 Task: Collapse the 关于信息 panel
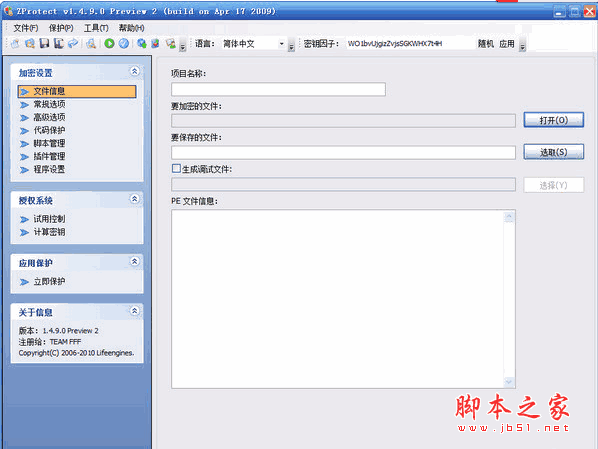click(135, 311)
